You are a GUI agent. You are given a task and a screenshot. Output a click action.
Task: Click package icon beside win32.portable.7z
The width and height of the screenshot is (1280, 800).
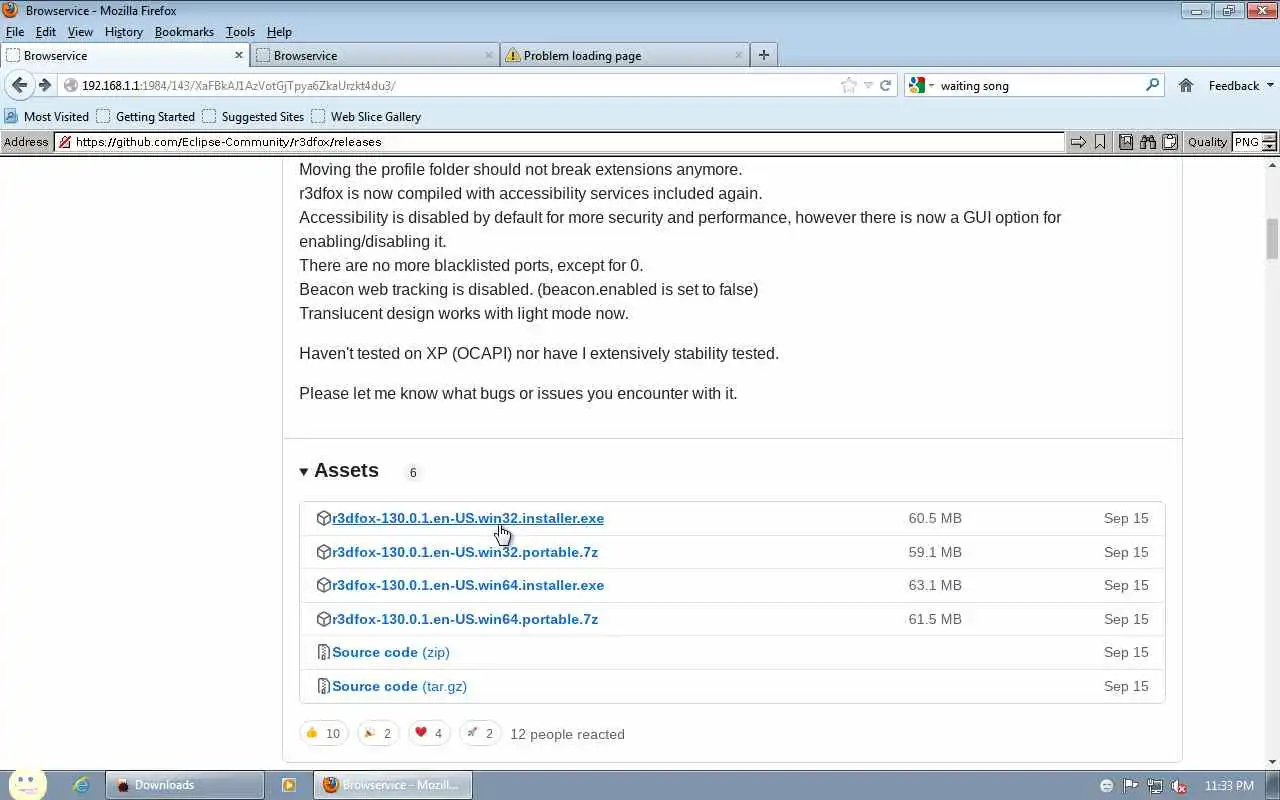(x=323, y=552)
